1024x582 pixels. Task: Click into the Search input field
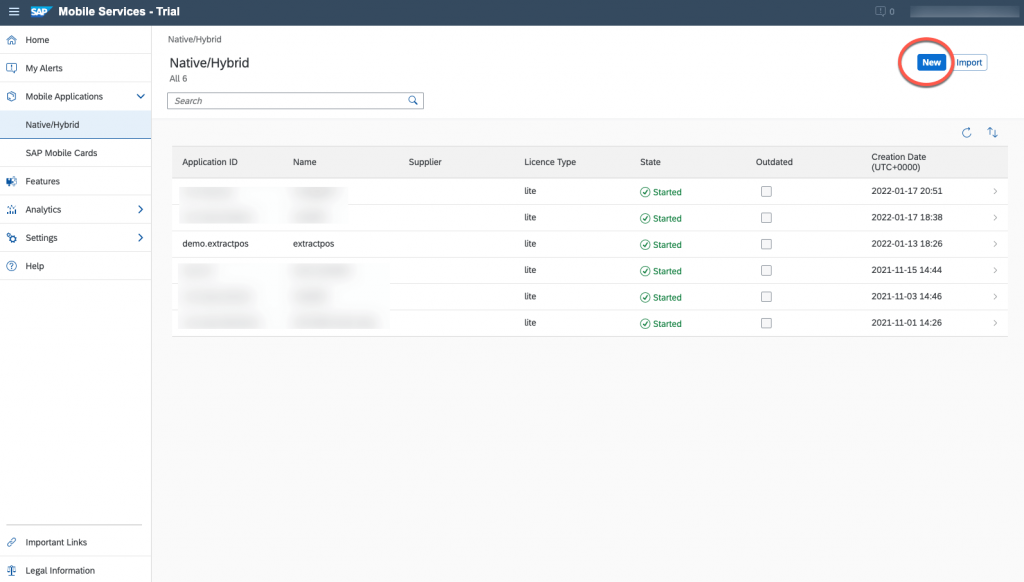pyautogui.click(x=287, y=101)
